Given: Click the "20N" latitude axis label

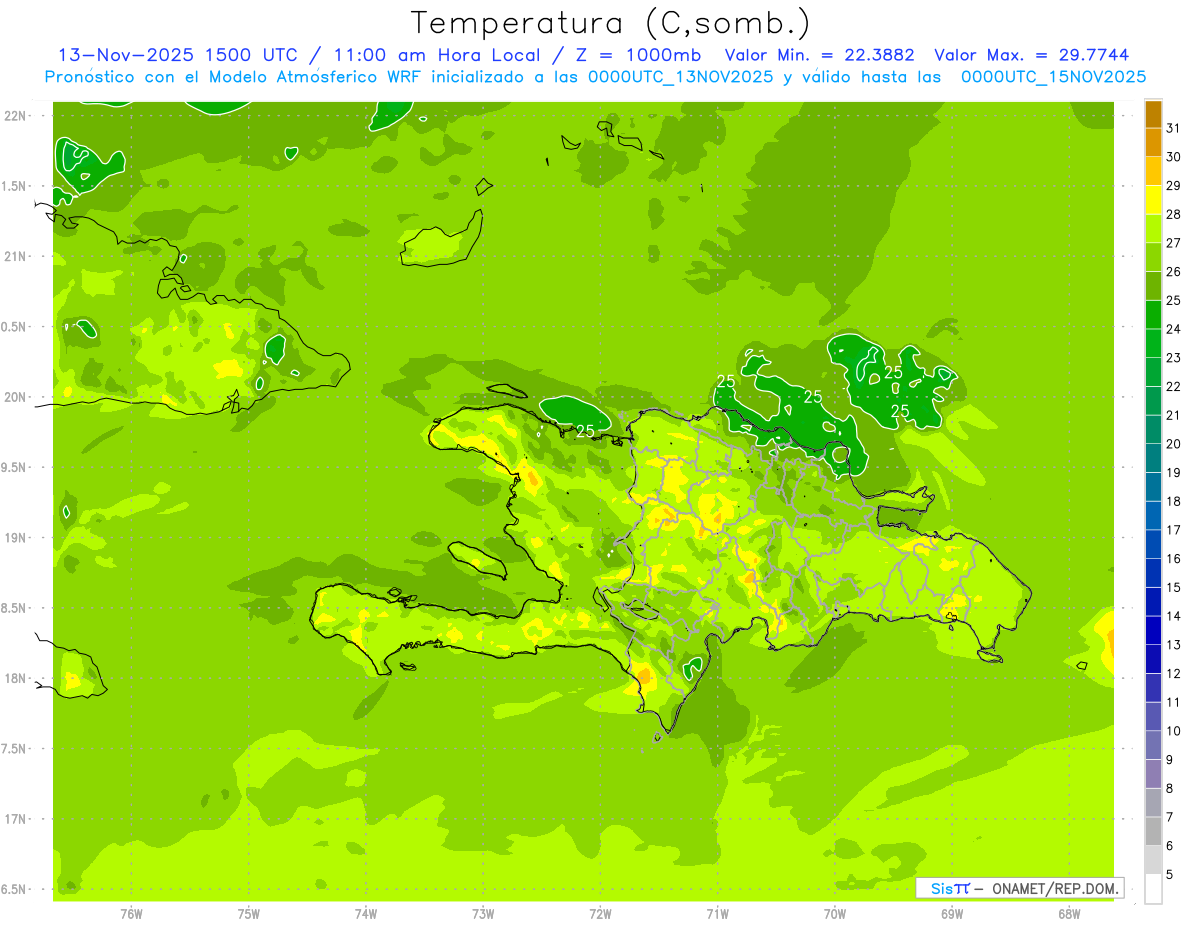Looking at the screenshot, I should pos(16,397).
